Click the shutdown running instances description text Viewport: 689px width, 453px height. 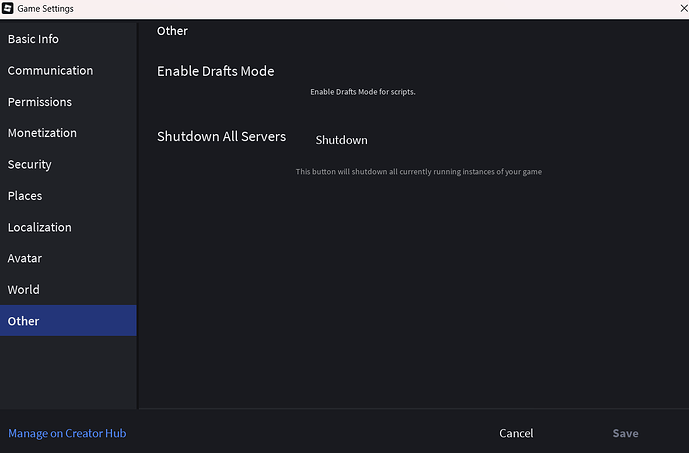point(418,172)
